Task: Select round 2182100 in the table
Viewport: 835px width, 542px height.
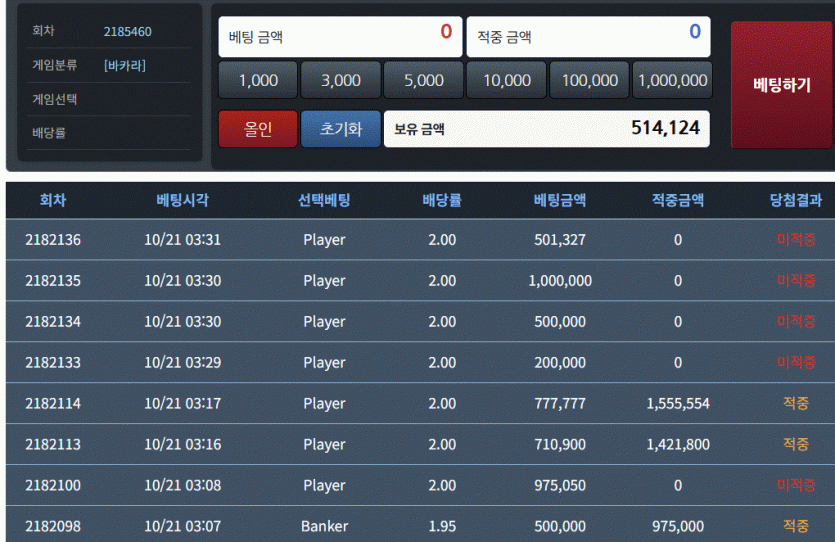Action: (x=53, y=486)
